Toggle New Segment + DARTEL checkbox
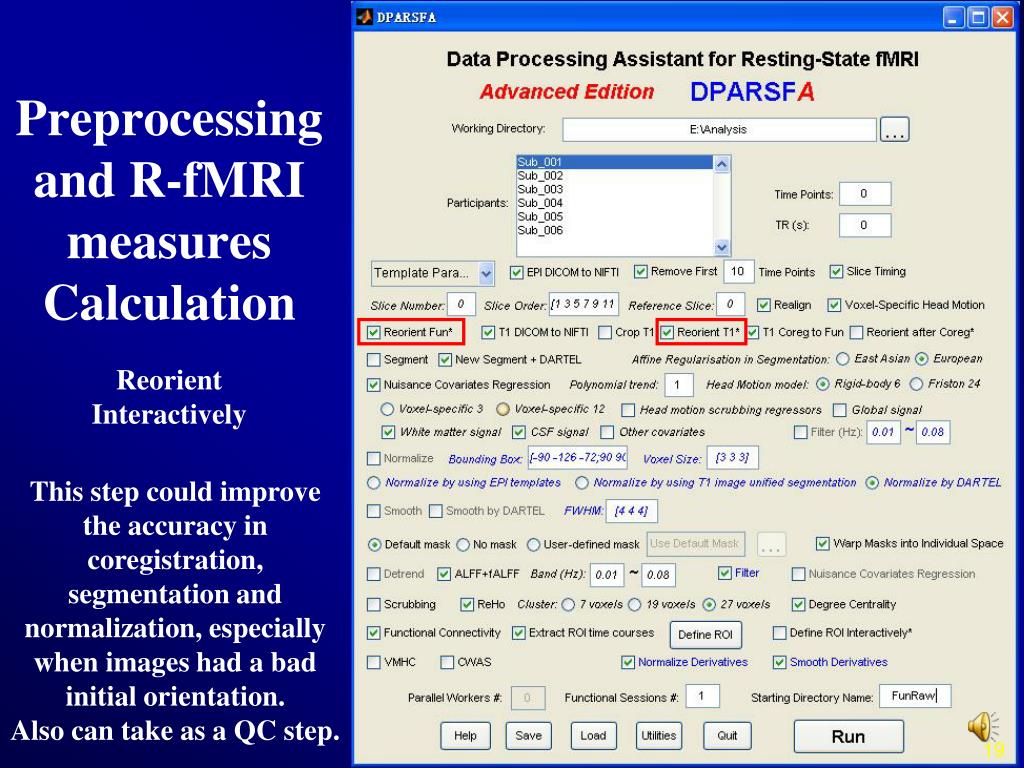The image size is (1024, 768). [445, 360]
